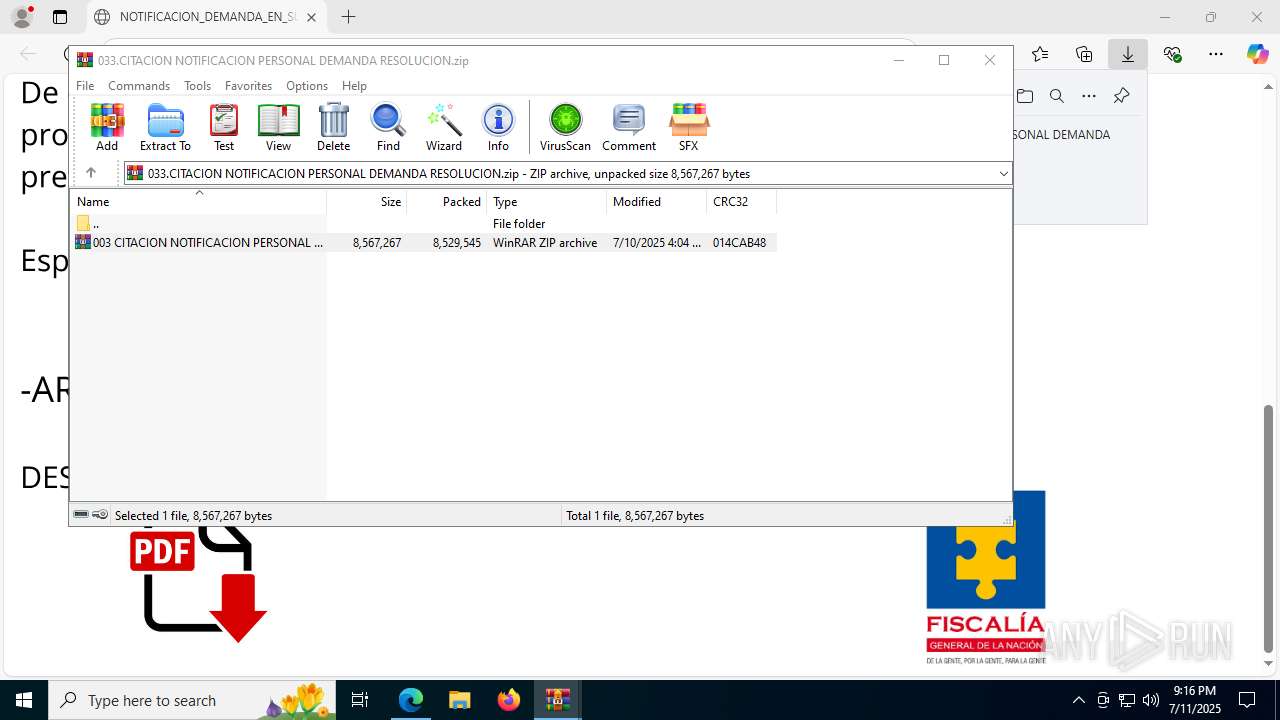The width and height of the screenshot is (1280, 720).
Task: Click the Test archive icon
Action: pyautogui.click(x=224, y=127)
